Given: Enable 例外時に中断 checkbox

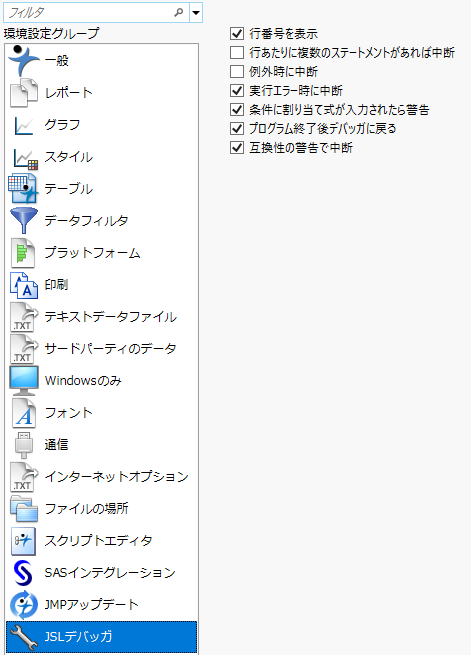Looking at the screenshot, I should 237,71.
